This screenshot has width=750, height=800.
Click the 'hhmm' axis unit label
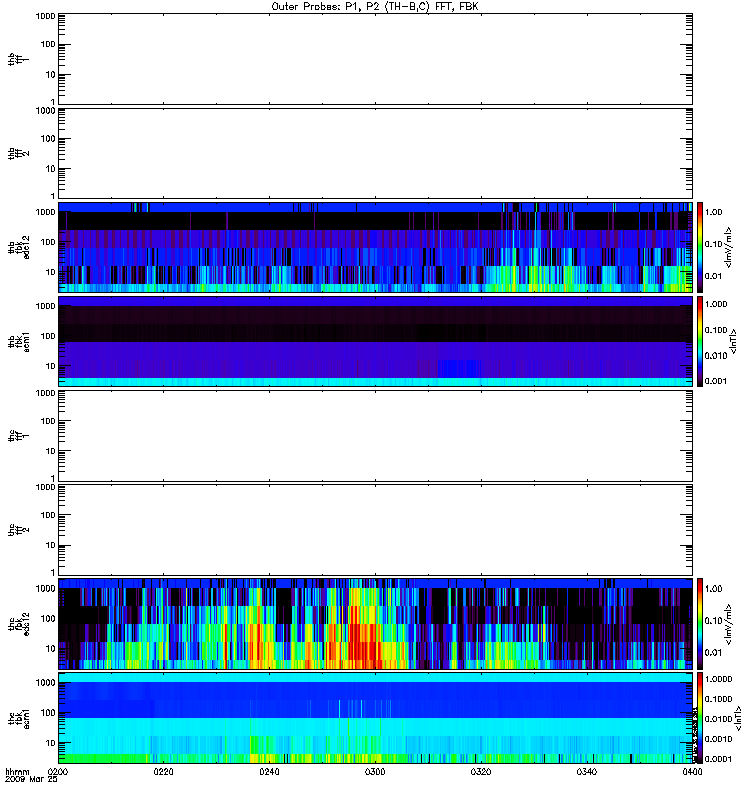coord(17,771)
